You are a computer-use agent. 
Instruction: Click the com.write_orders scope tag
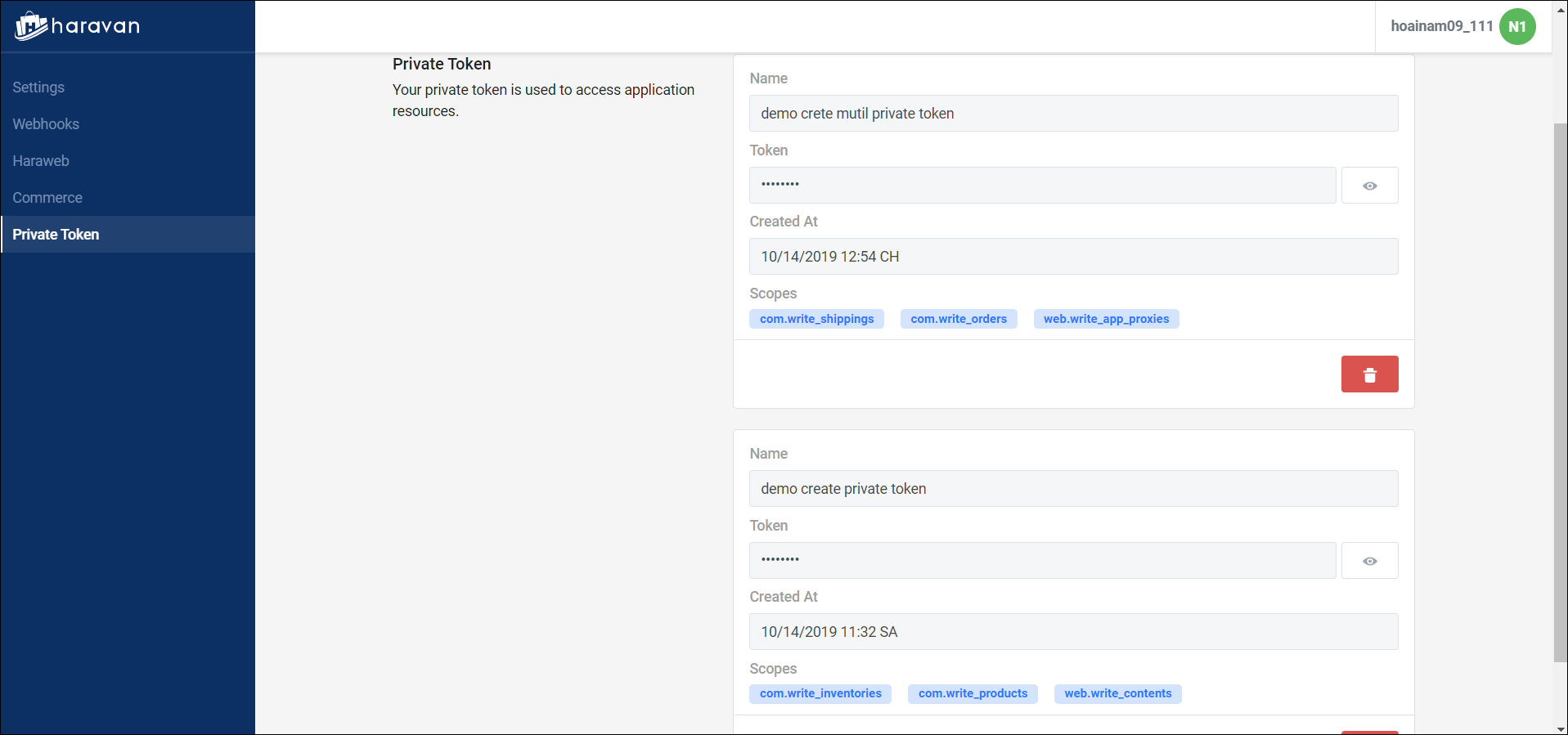click(x=959, y=319)
